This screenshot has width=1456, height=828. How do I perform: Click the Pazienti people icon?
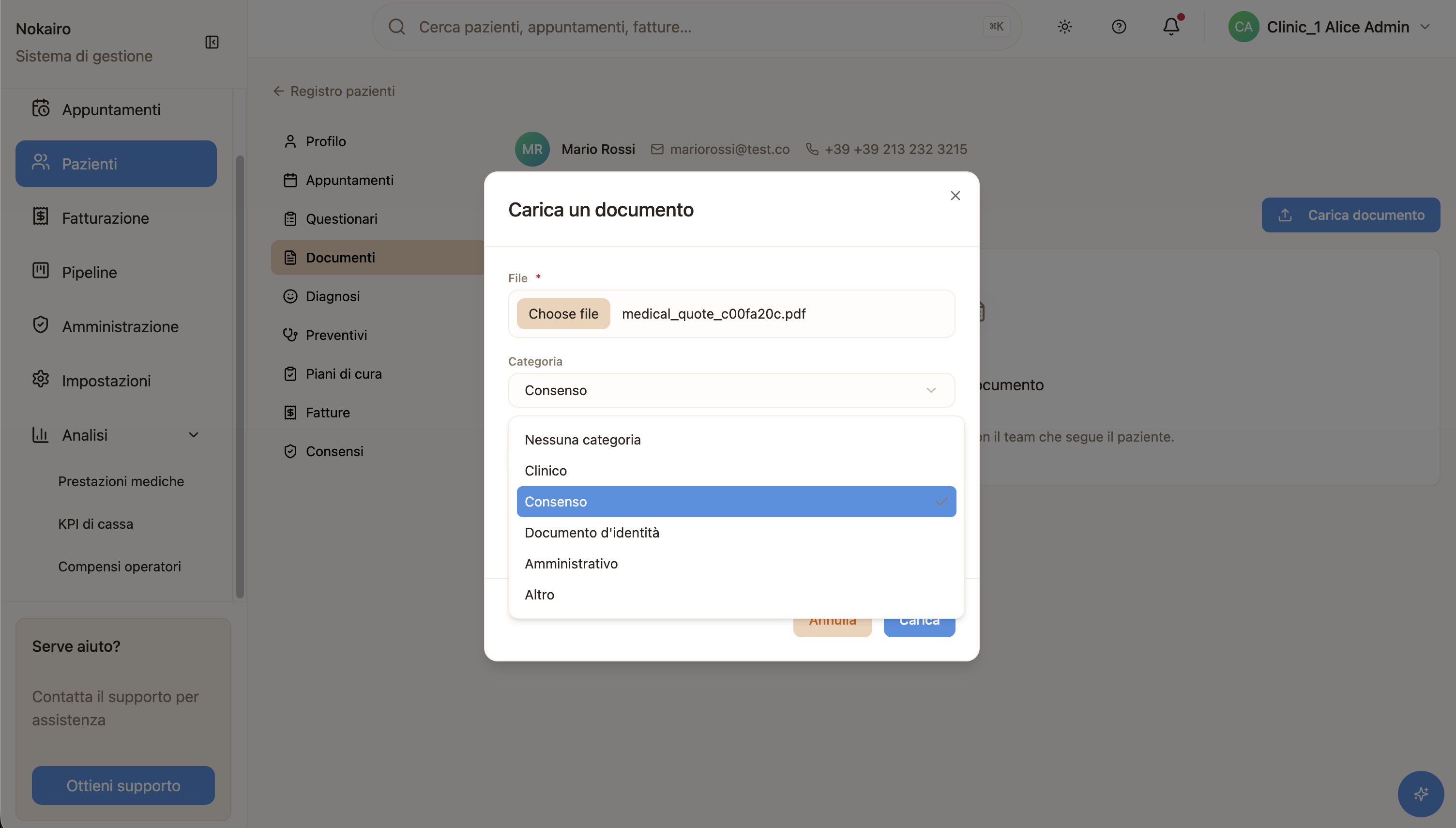point(41,163)
